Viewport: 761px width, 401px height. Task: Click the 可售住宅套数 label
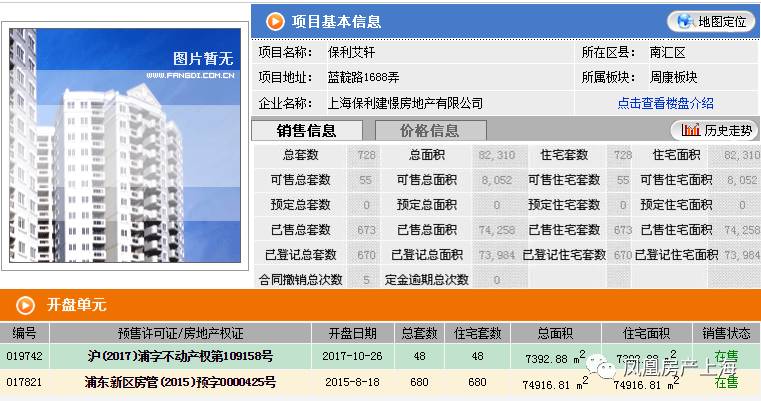pos(564,180)
